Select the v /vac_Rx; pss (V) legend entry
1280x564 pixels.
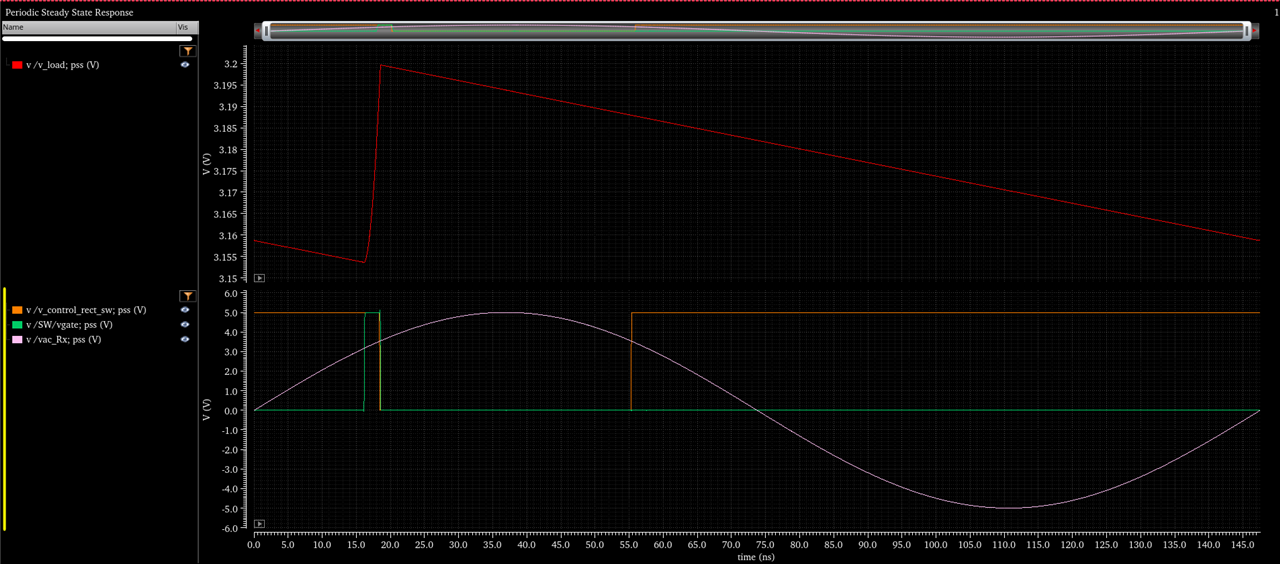(62, 340)
